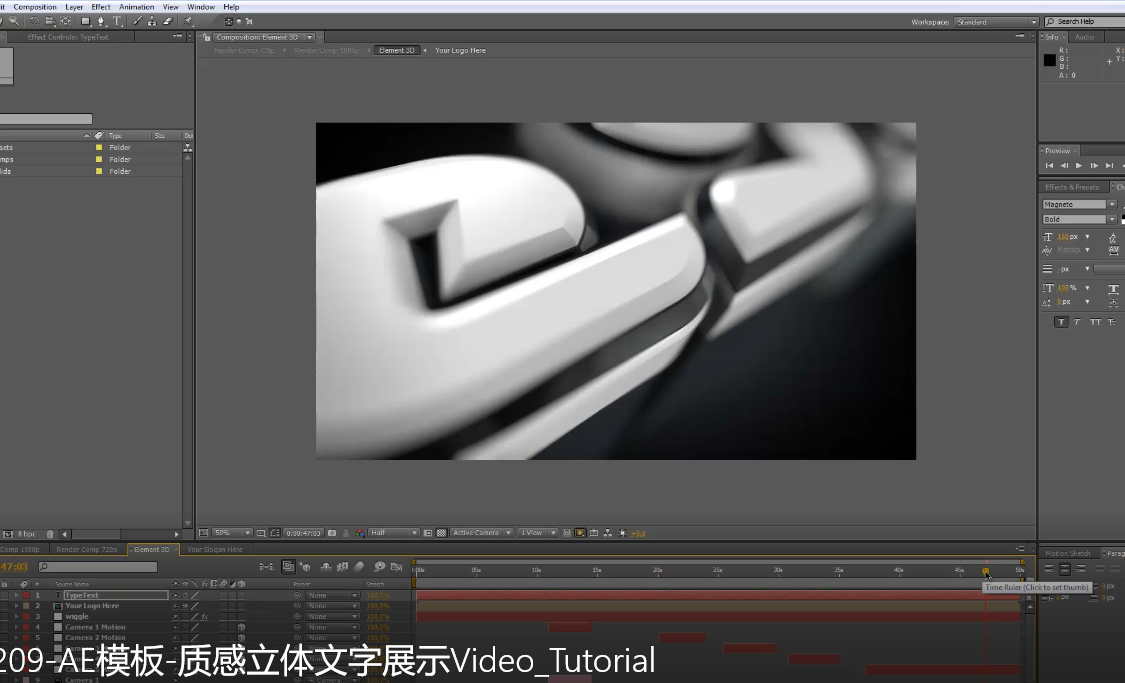The height and width of the screenshot is (683, 1125).
Task: Step back one frame in Preview
Action: pyautogui.click(x=1064, y=166)
